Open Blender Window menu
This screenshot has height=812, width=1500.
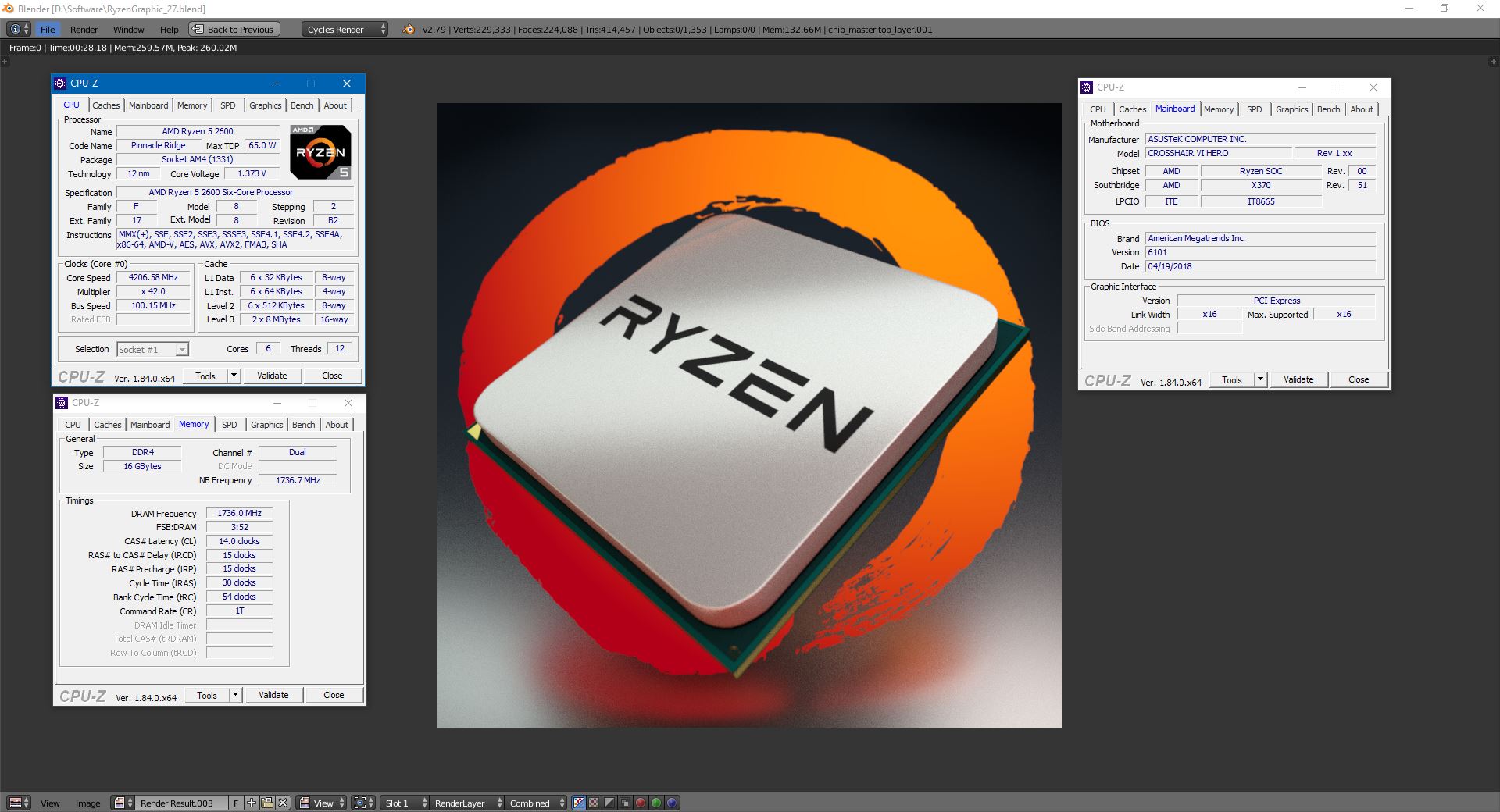pos(128,29)
